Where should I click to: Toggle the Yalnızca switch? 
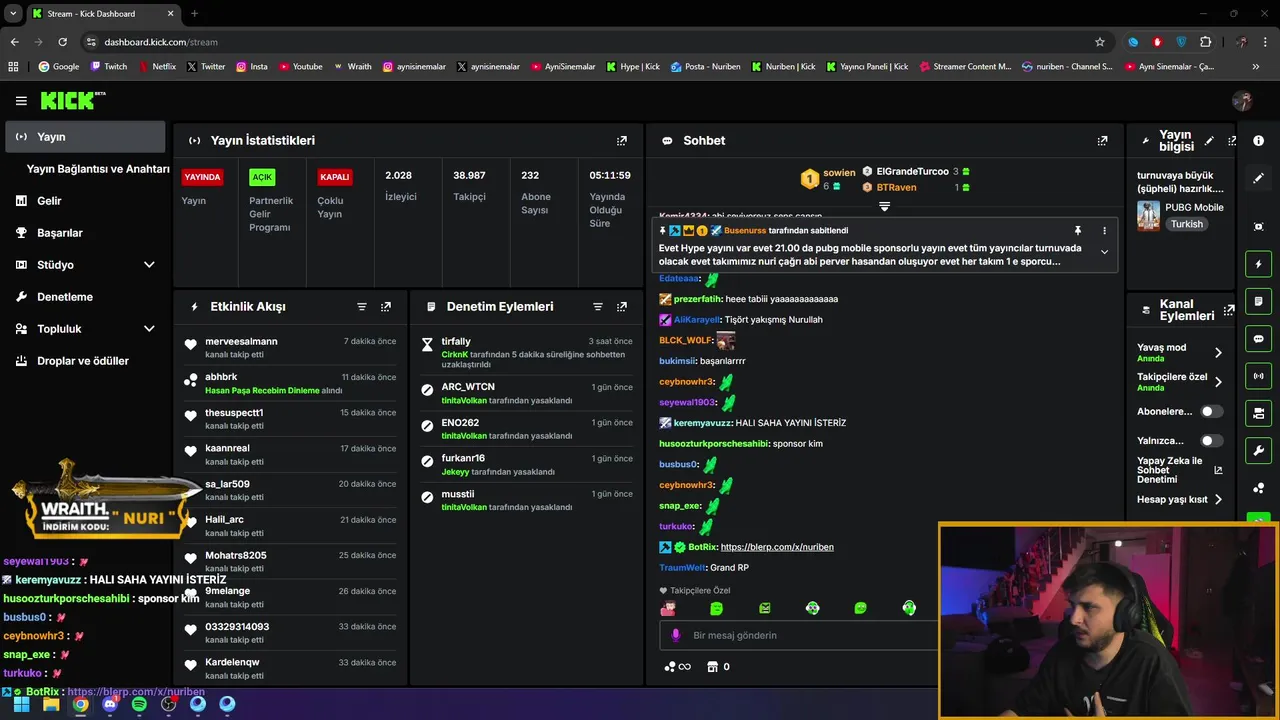coord(1211,440)
